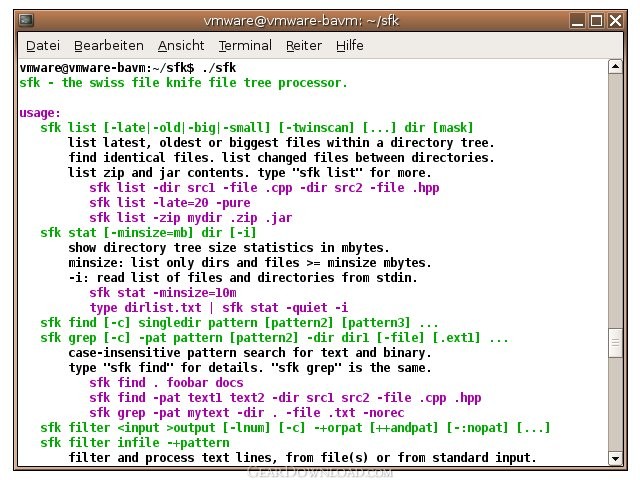Click the scrollbar up arrow
The width and height of the screenshot is (640, 480).
pyautogui.click(x=615, y=67)
